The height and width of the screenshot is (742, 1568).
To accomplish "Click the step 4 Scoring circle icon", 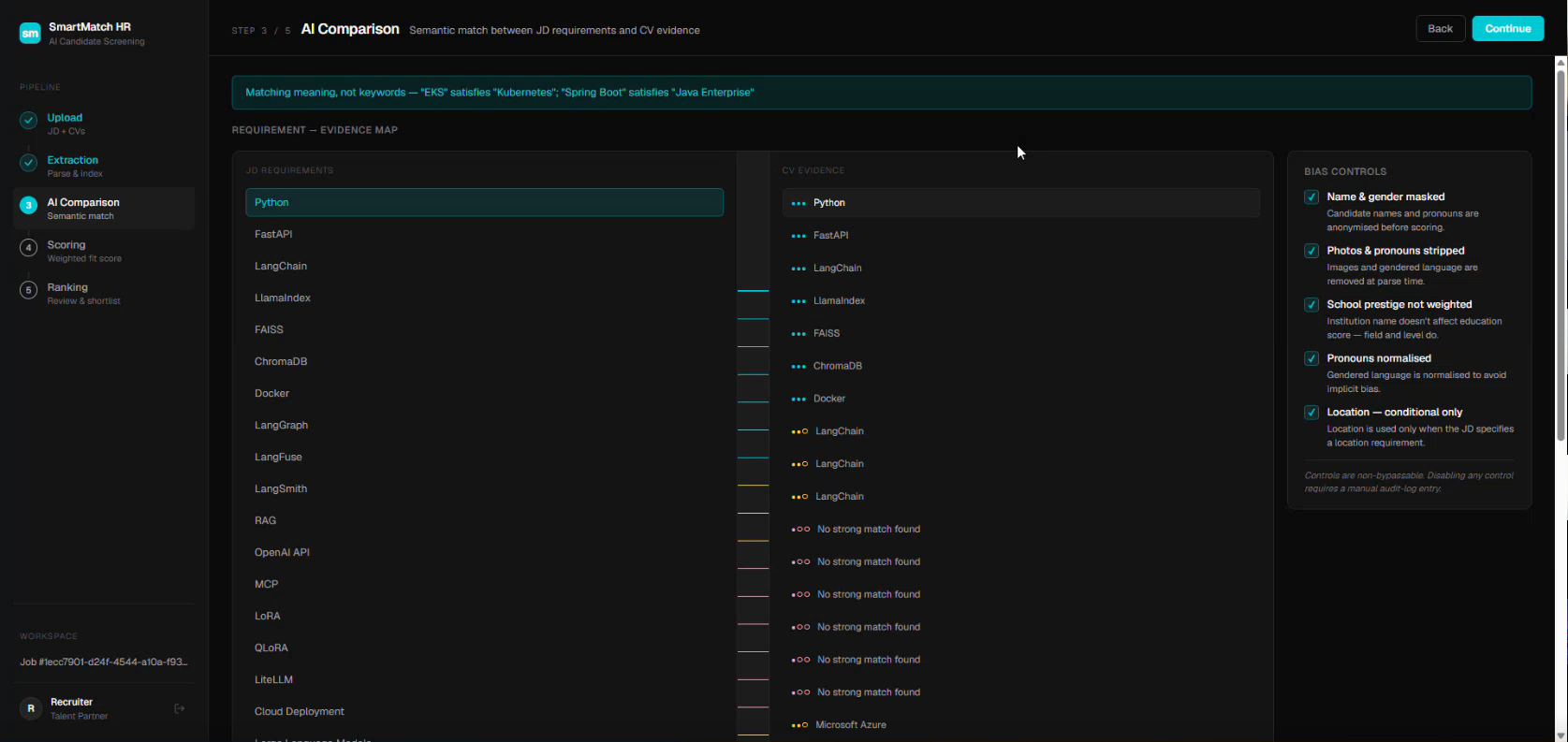I will pyautogui.click(x=29, y=248).
